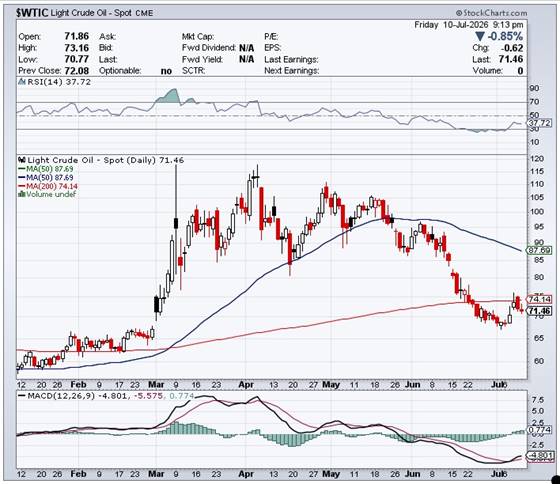Select the Prev Close value 72.08
The width and height of the screenshot is (560, 484).
click(x=76, y=70)
